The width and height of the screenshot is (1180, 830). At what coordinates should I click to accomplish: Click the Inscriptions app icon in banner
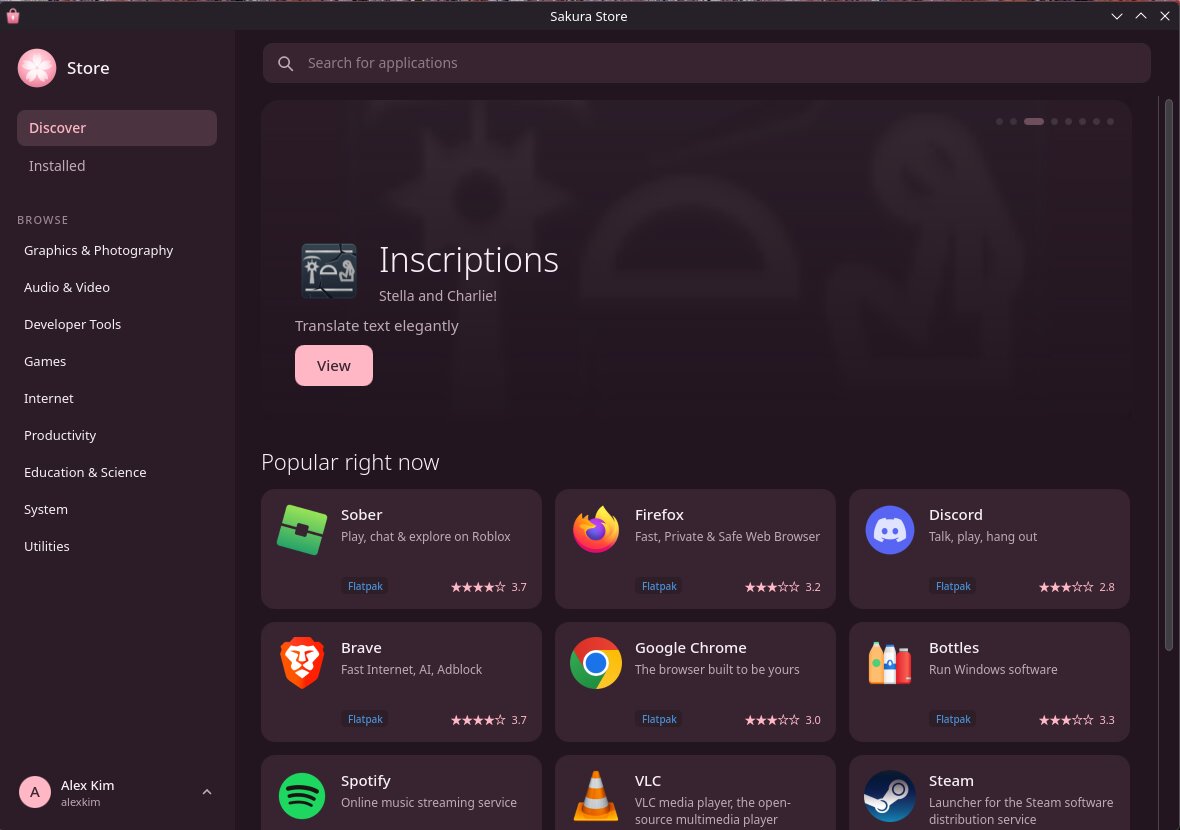pyautogui.click(x=329, y=271)
